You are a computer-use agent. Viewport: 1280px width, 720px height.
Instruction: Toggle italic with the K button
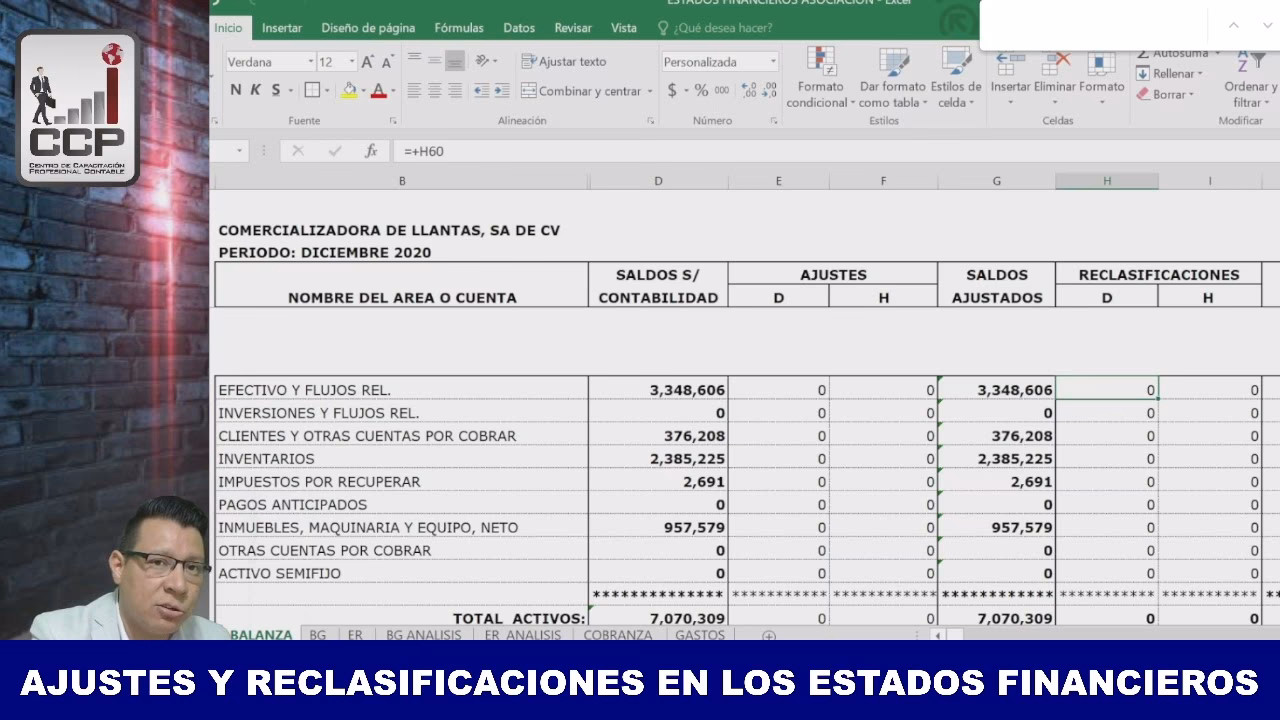(x=257, y=88)
